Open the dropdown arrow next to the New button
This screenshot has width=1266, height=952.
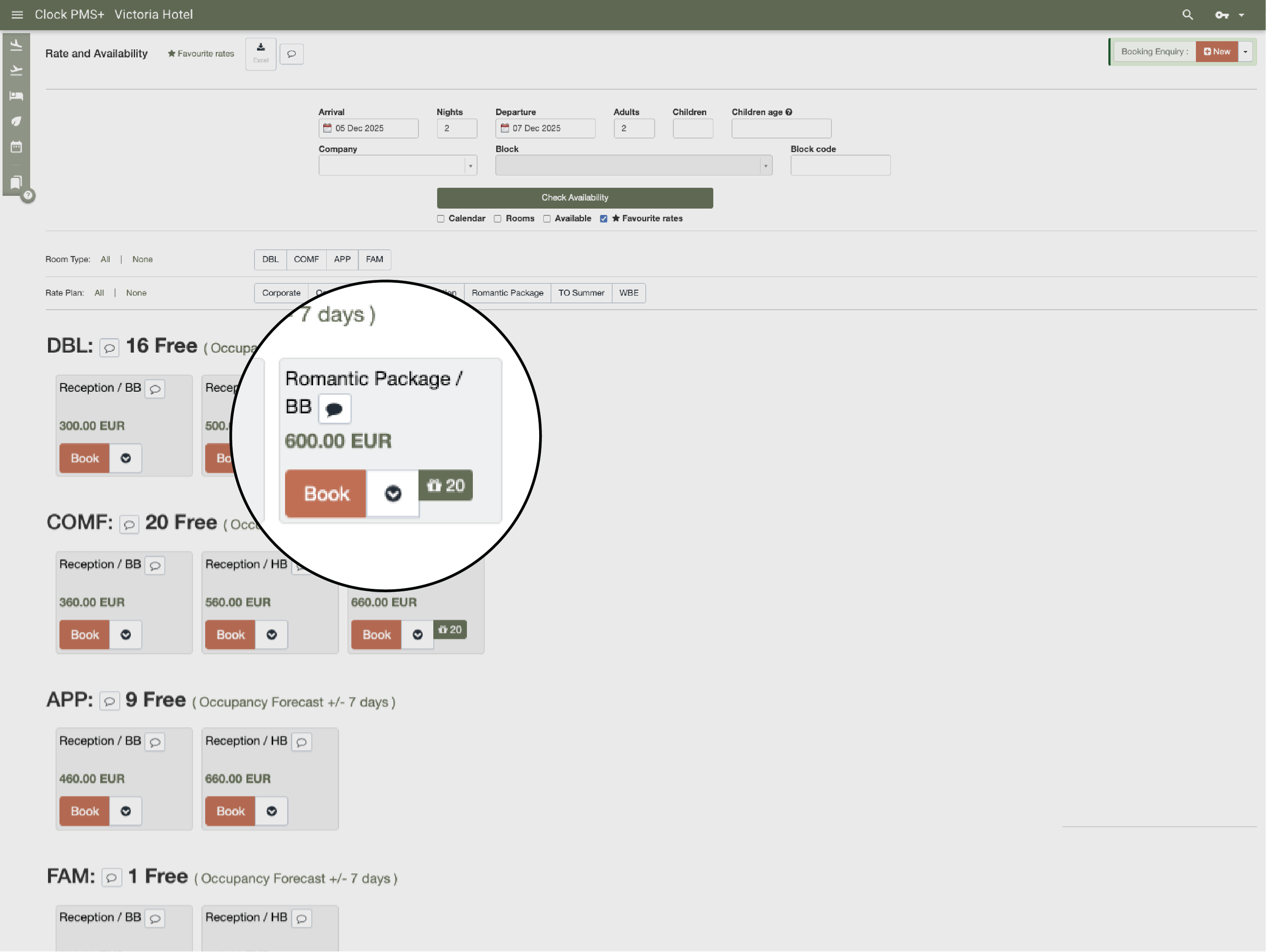1246,51
